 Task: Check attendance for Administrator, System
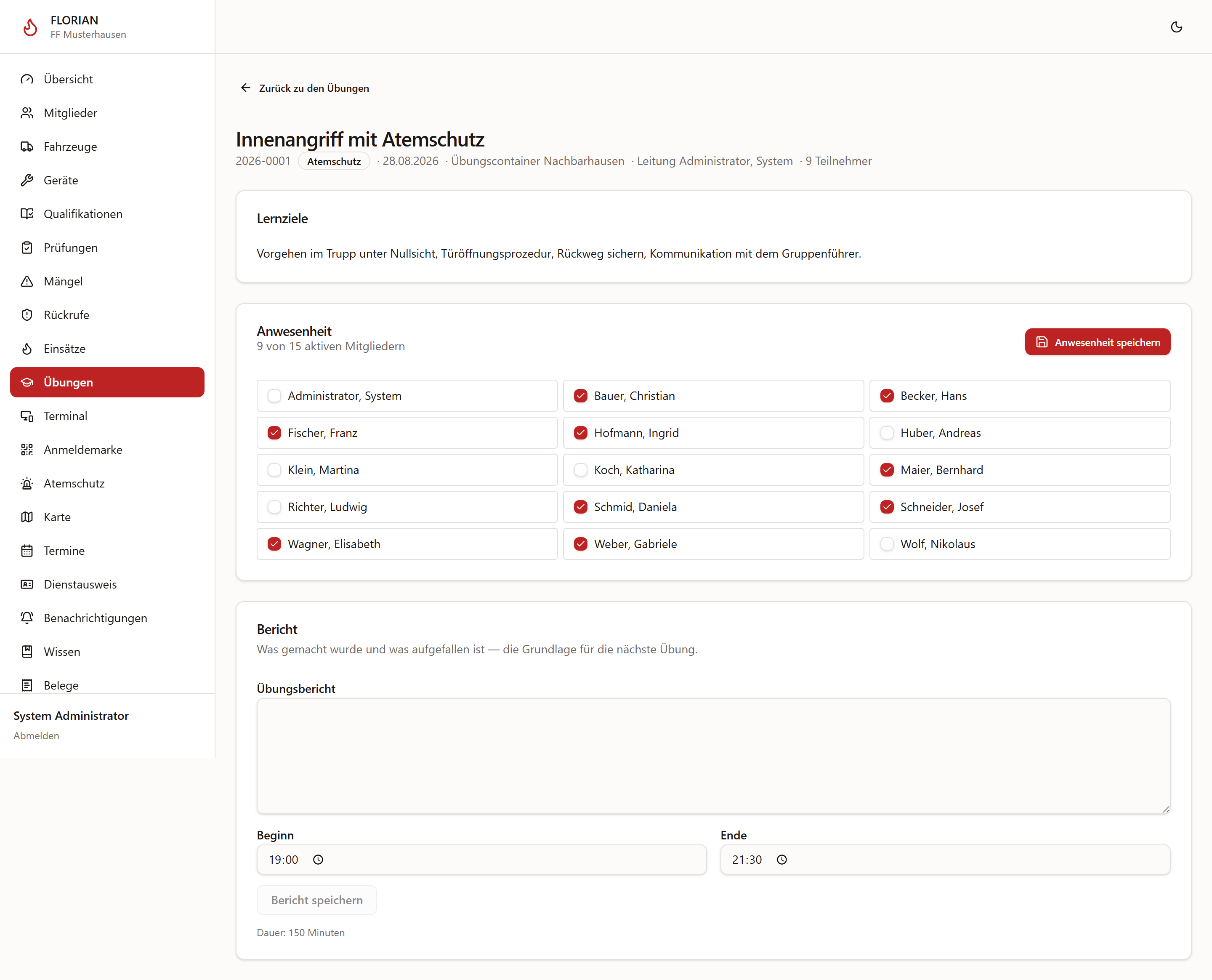click(x=274, y=396)
